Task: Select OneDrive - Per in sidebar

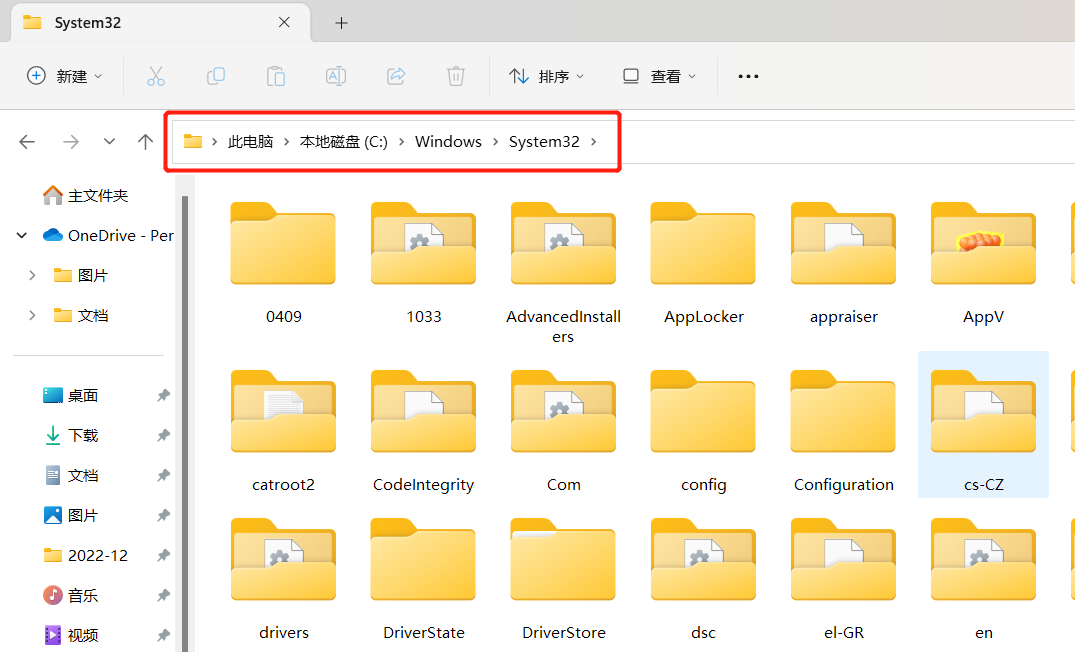Action: point(108,236)
